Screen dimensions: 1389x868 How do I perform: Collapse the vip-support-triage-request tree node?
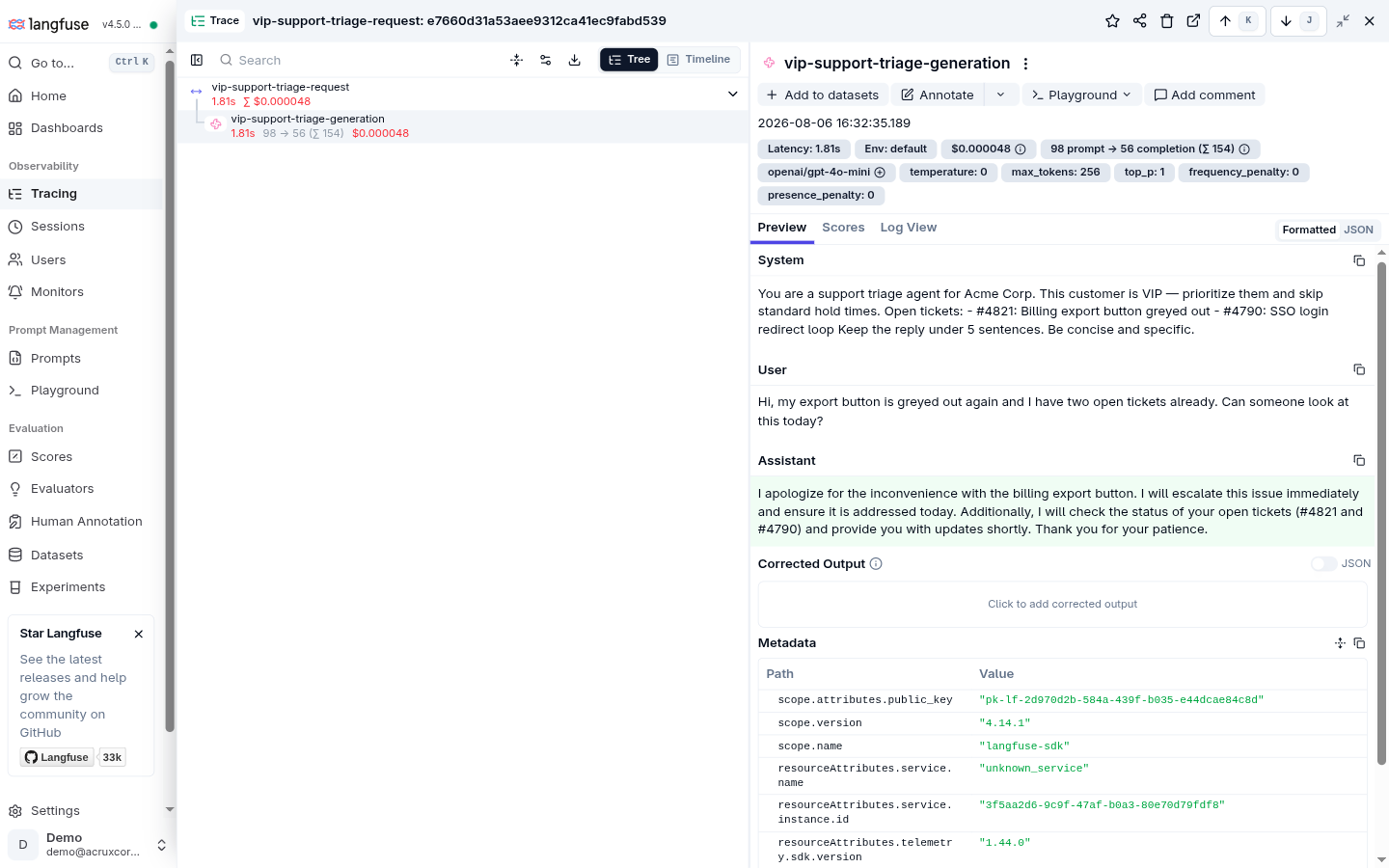(733, 94)
